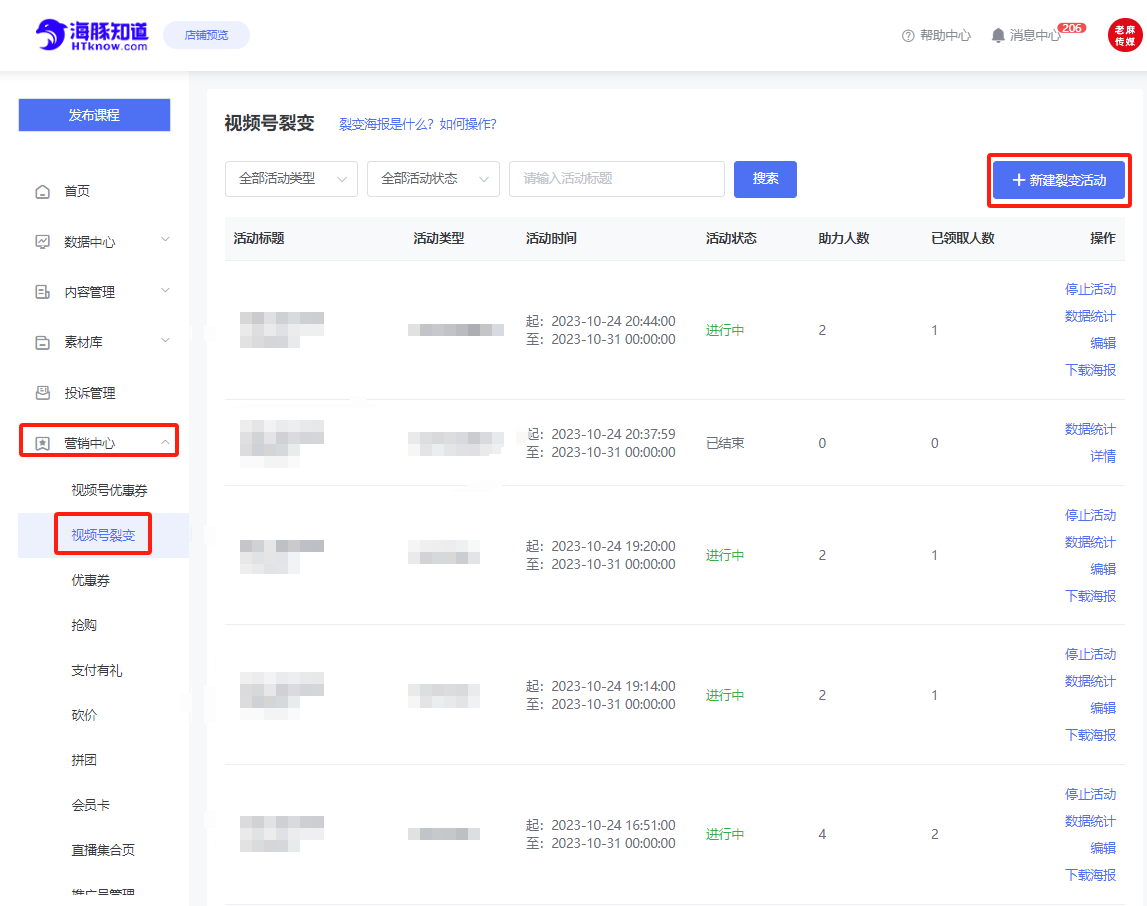
Task: Click the 发布课程 button
Action: click(94, 115)
